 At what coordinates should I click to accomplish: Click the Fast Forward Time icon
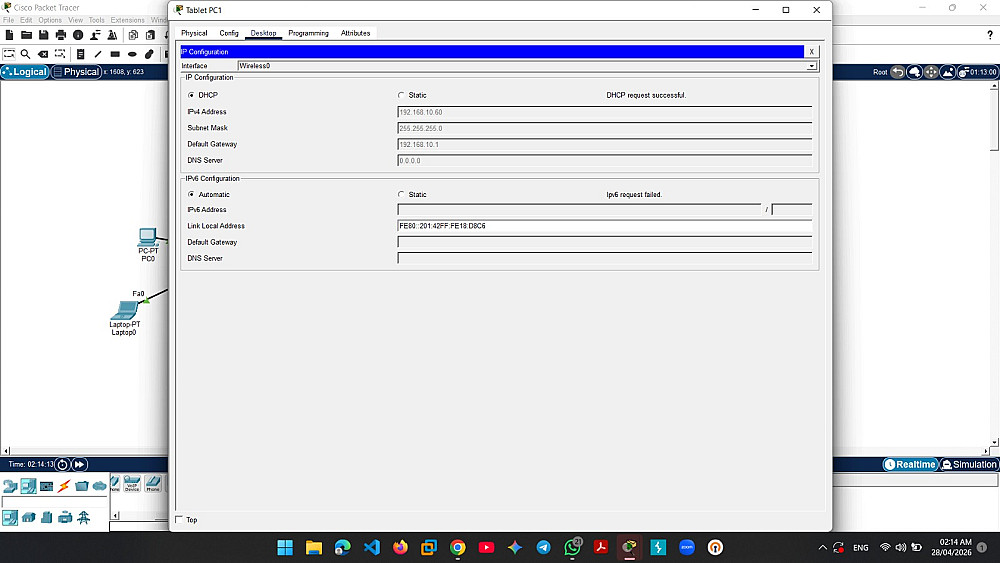[80, 464]
